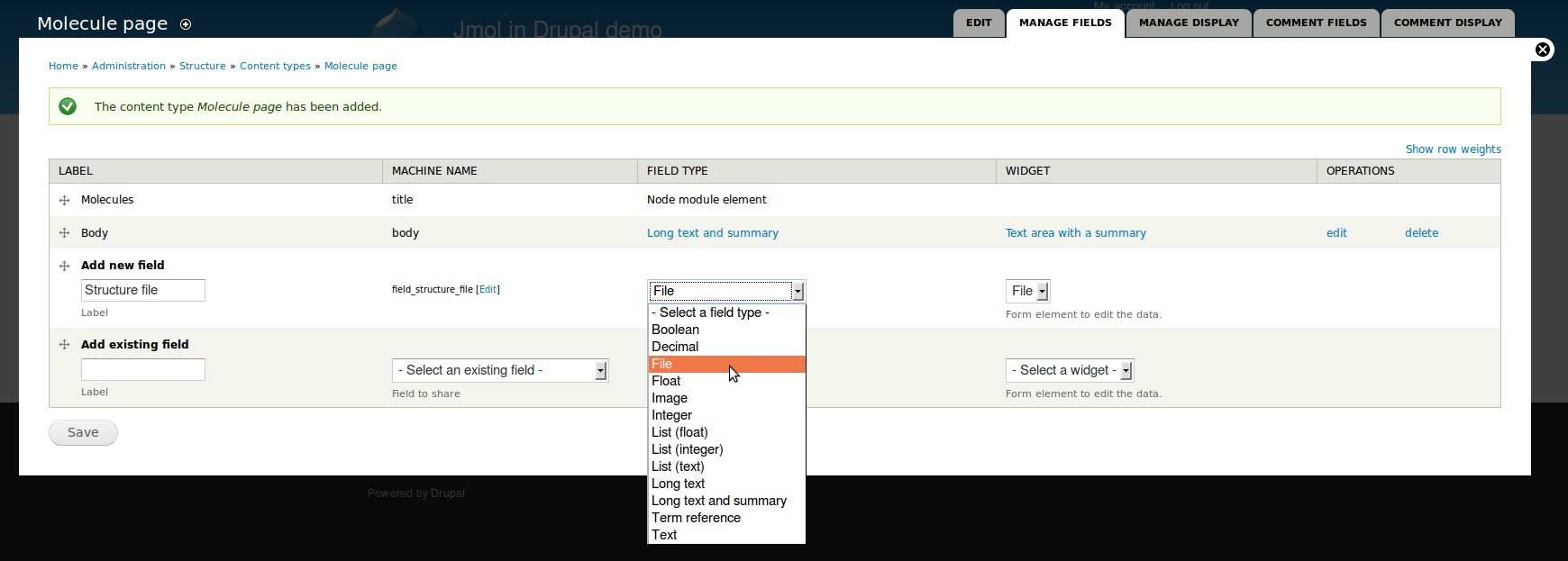This screenshot has width=1568, height=561.
Task: Grab the drag handle of Add existing field row
Action: click(x=64, y=345)
